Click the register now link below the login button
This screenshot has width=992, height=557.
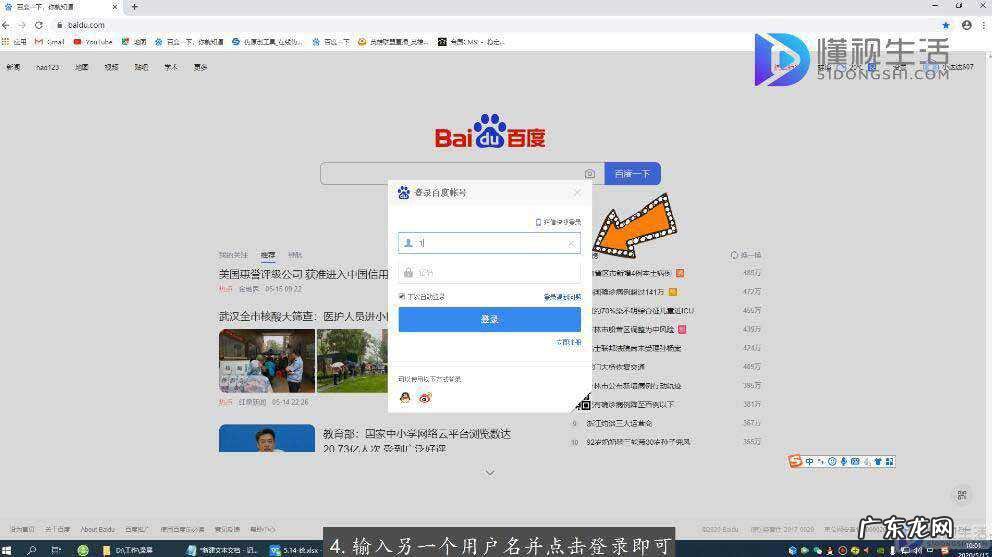[568, 342]
